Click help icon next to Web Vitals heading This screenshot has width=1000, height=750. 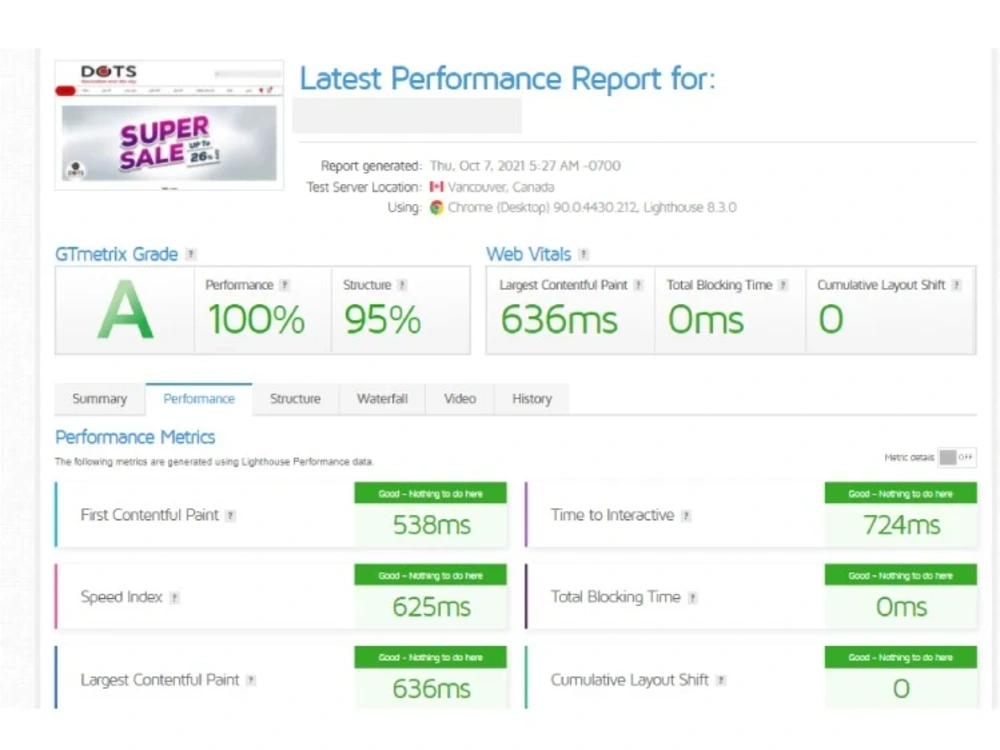point(583,254)
